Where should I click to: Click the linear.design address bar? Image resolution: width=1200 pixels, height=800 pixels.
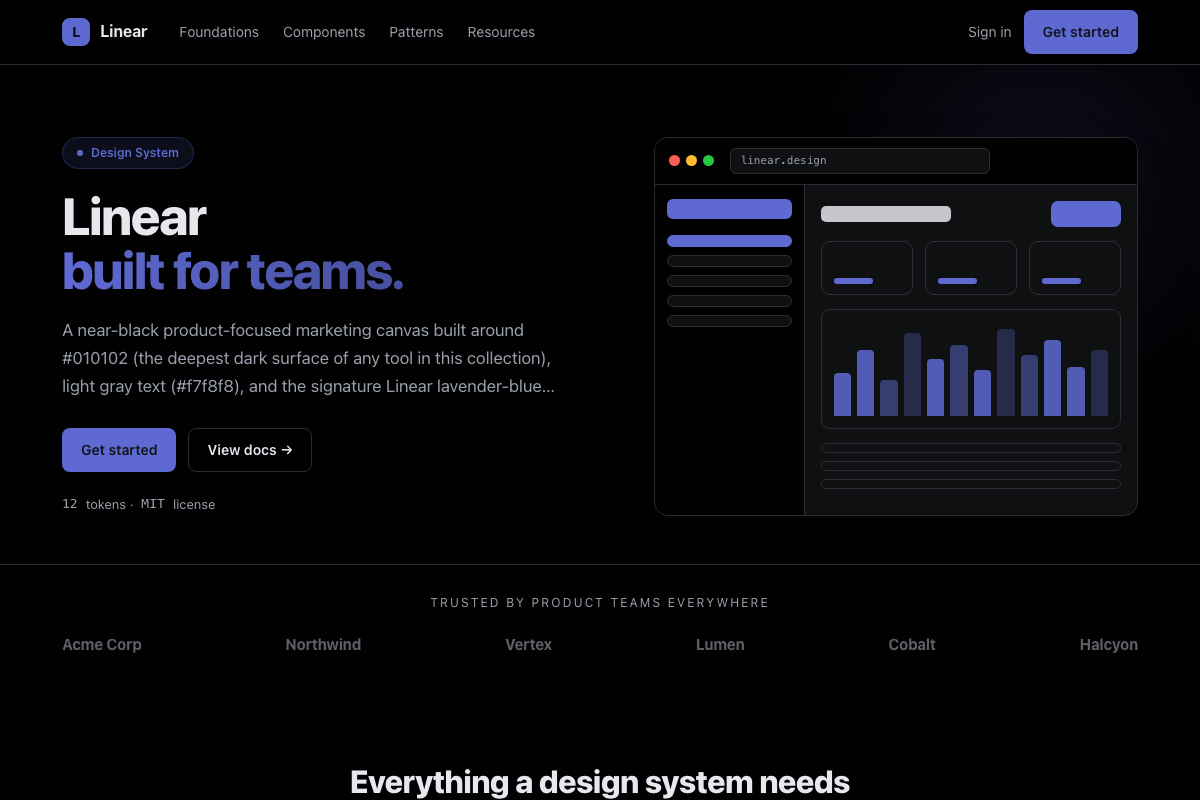[x=860, y=161]
